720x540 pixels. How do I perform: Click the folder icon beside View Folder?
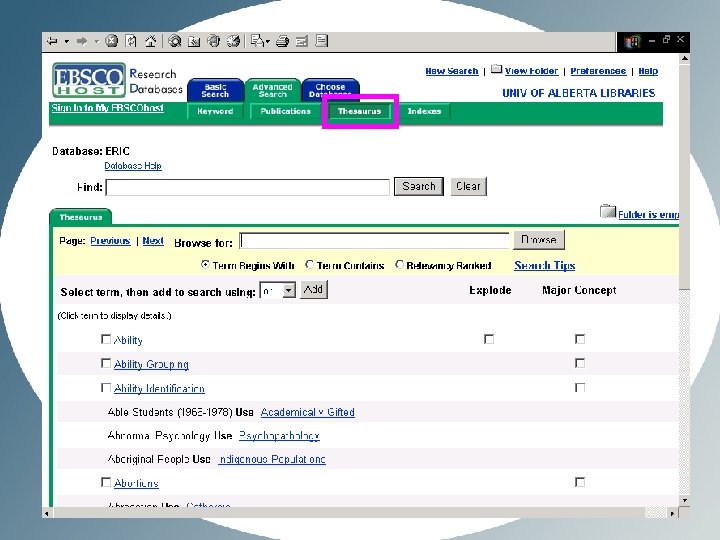point(496,70)
